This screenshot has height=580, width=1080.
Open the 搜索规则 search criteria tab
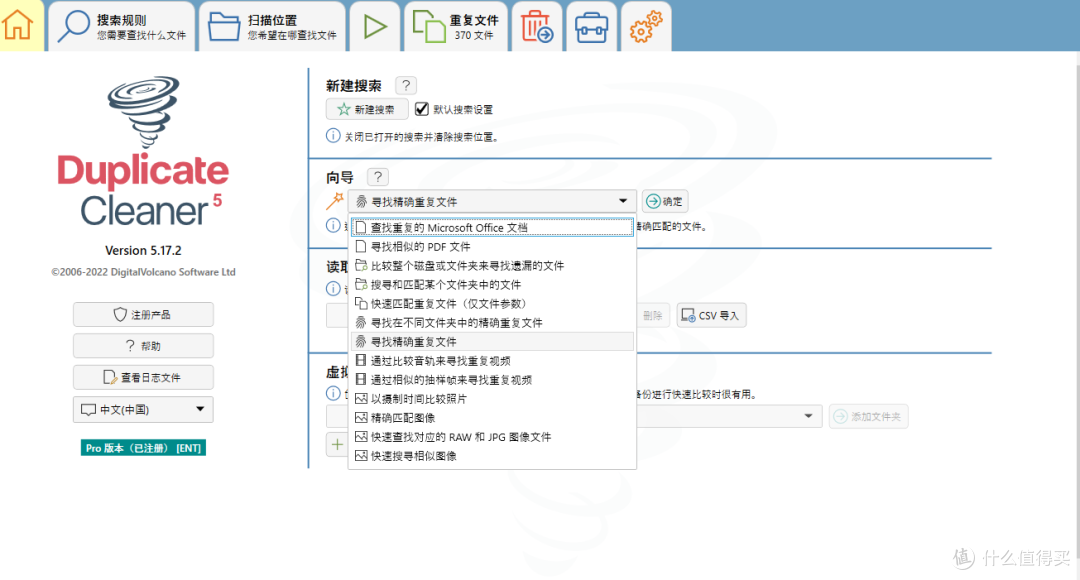click(x=121, y=26)
